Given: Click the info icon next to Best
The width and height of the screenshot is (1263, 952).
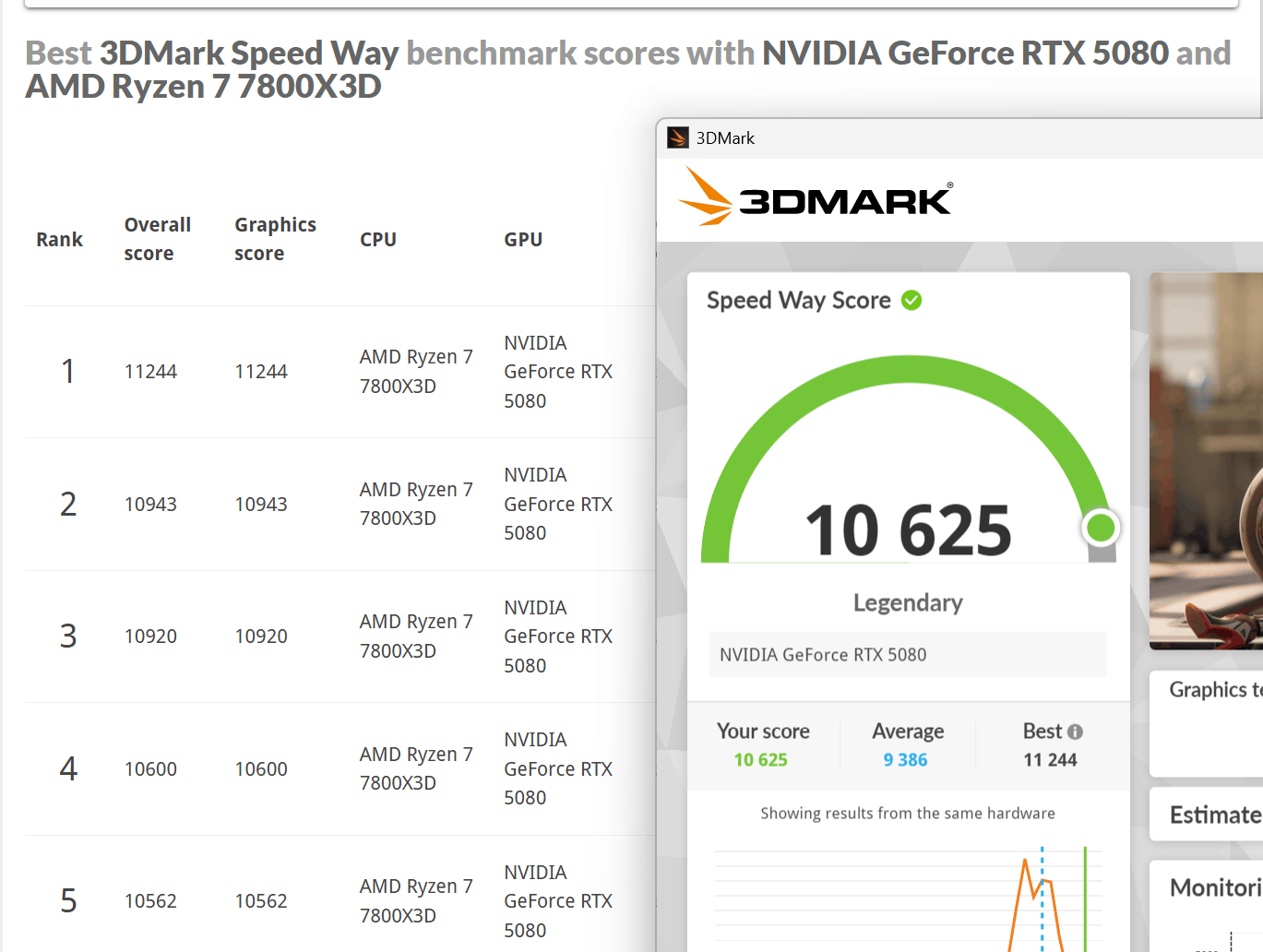Looking at the screenshot, I should [x=1075, y=732].
